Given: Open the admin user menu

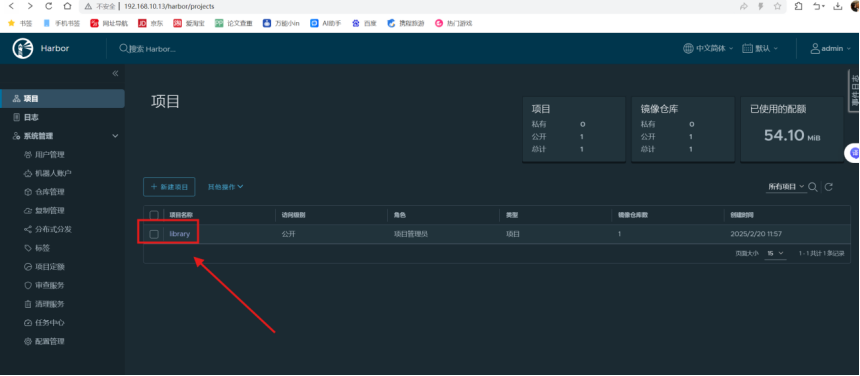Looking at the screenshot, I should point(830,48).
